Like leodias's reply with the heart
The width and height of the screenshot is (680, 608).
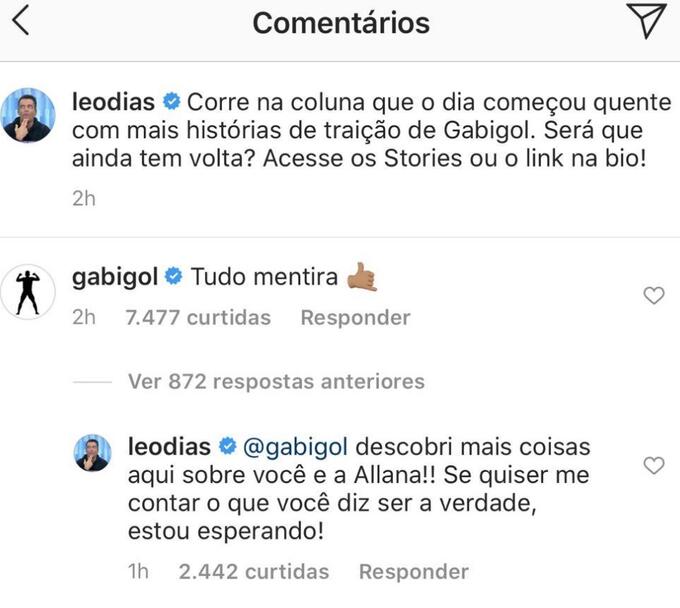pyautogui.click(x=653, y=465)
